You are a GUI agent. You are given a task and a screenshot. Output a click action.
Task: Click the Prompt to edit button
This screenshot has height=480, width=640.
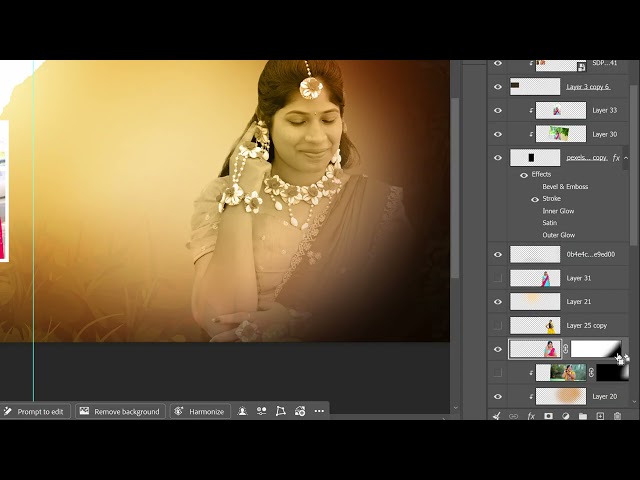click(35, 411)
